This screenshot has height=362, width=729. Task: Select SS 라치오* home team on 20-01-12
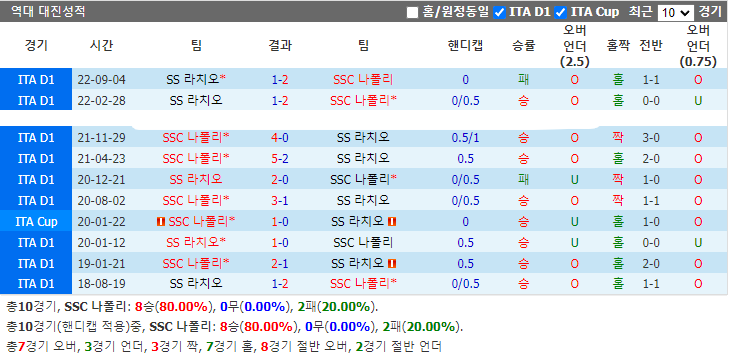pyautogui.click(x=196, y=243)
